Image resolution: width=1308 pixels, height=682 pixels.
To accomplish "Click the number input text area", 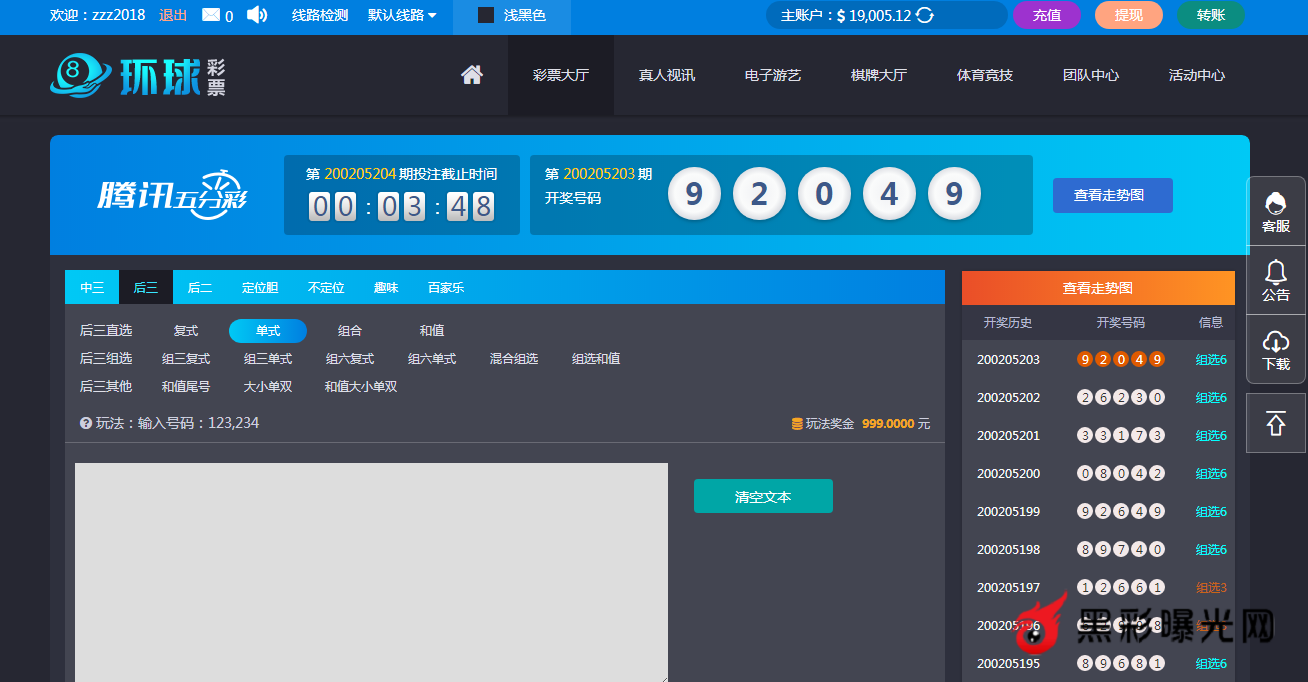I will pos(371,572).
